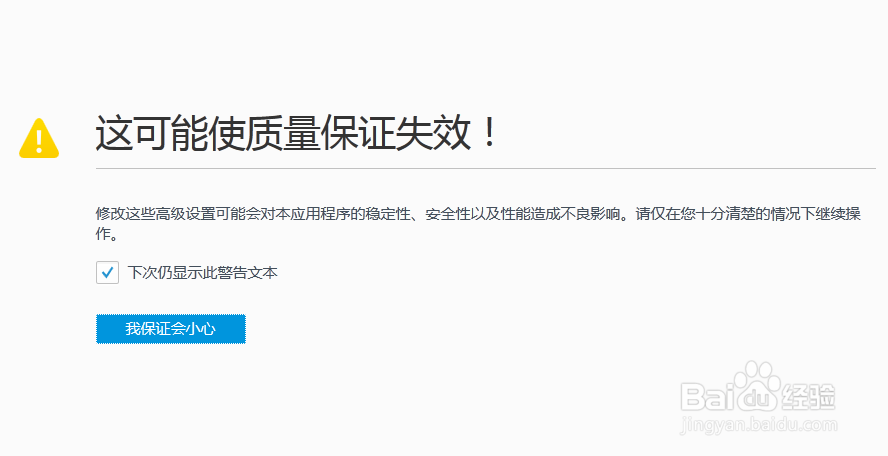Click the word 安全性 in the warning text
The height and width of the screenshot is (456, 888).
pyautogui.click(x=447, y=214)
